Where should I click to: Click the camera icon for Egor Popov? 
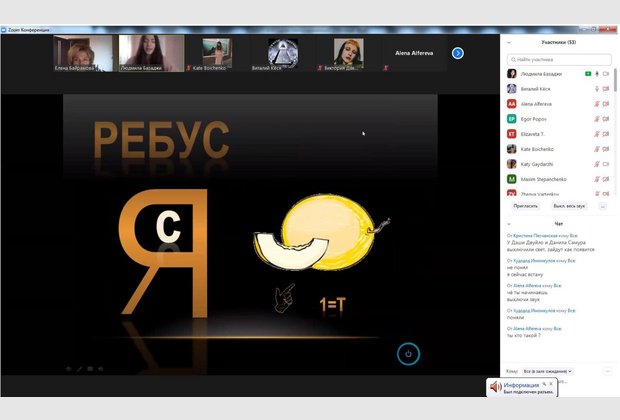point(606,118)
